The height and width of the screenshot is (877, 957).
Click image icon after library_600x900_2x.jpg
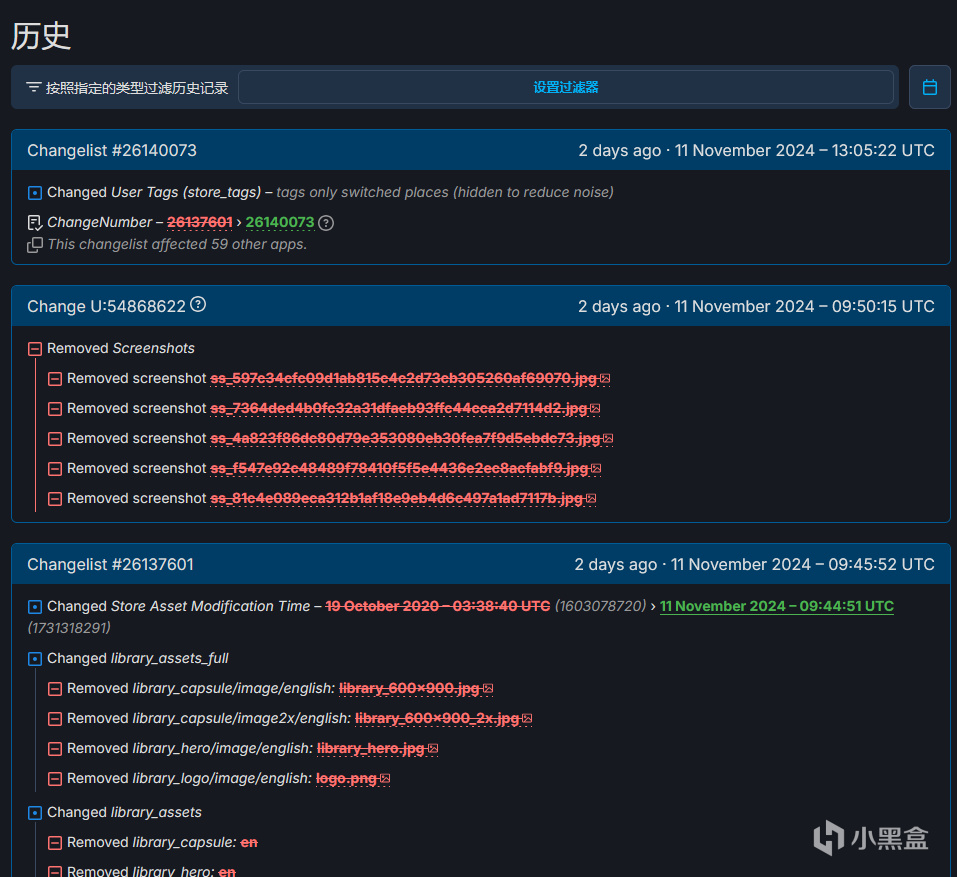(x=527, y=718)
